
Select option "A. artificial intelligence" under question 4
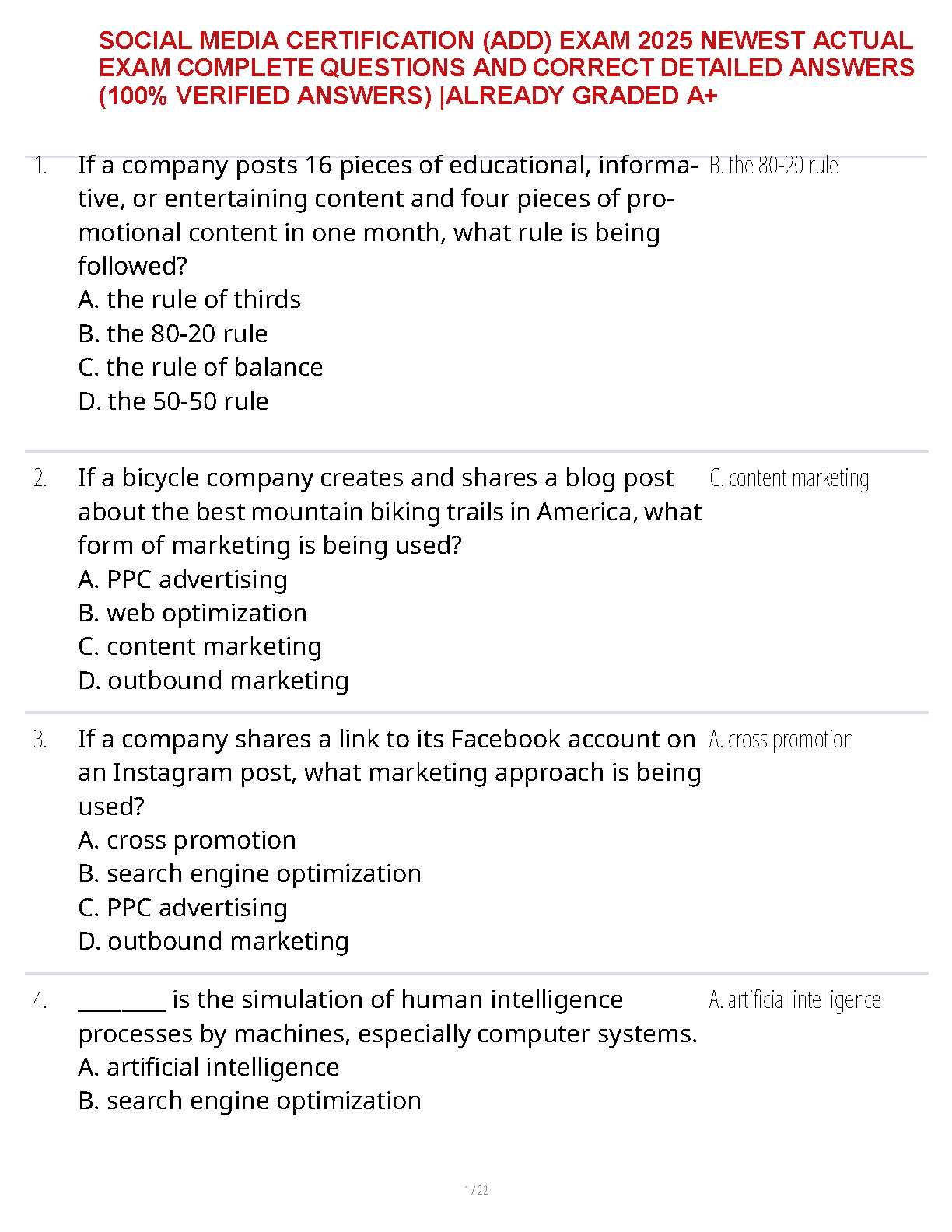[x=208, y=1067]
